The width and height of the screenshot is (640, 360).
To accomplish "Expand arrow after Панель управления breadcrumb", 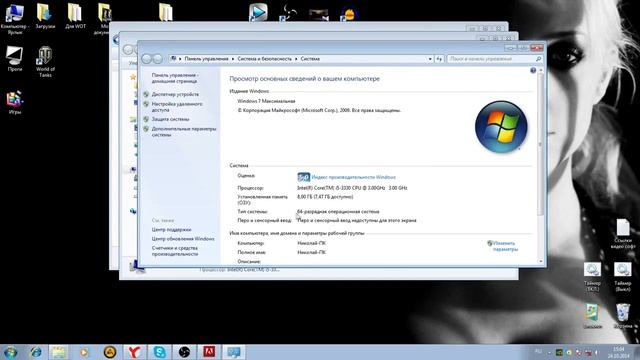I will click(x=233, y=59).
